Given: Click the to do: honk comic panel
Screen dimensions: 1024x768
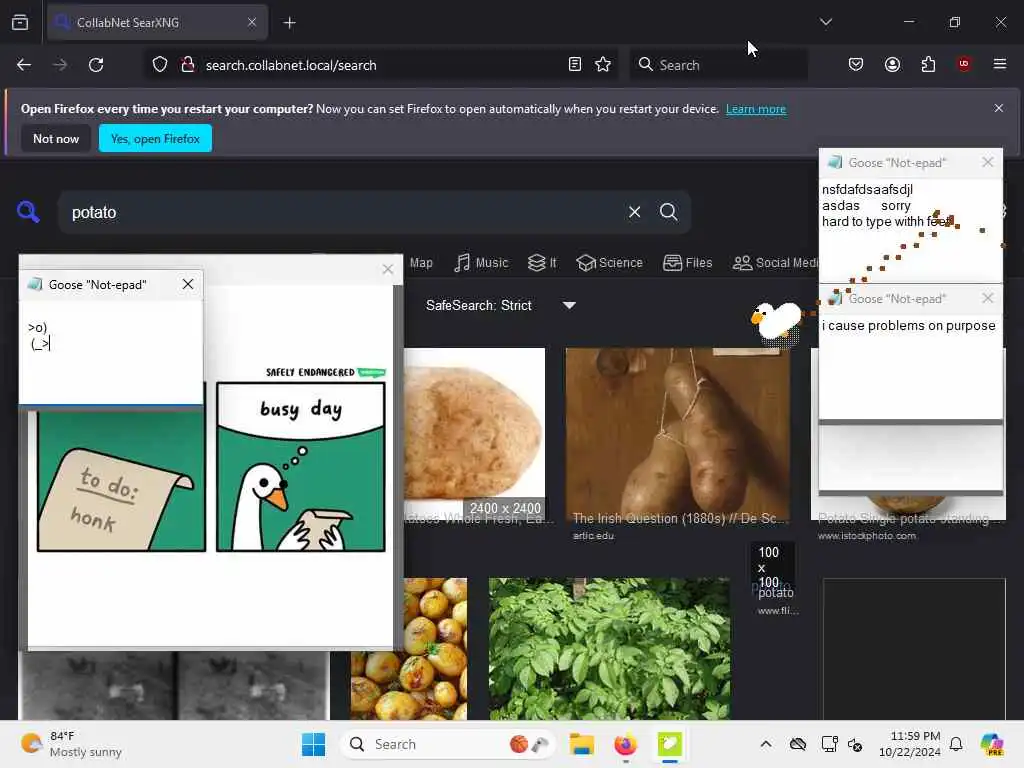Looking at the screenshot, I should pyautogui.click(x=121, y=479).
